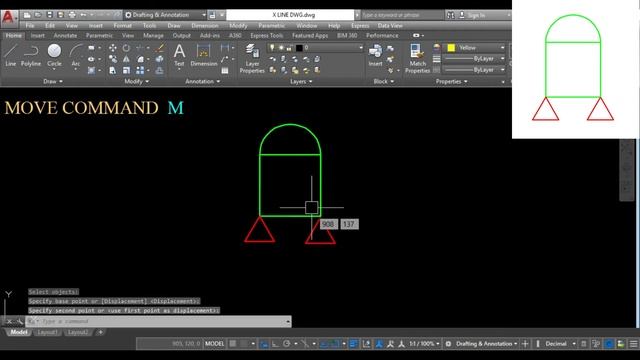Select the Polyline tool
Screen dimensions: 640x360
pyautogui.click(x=31, y=55)
